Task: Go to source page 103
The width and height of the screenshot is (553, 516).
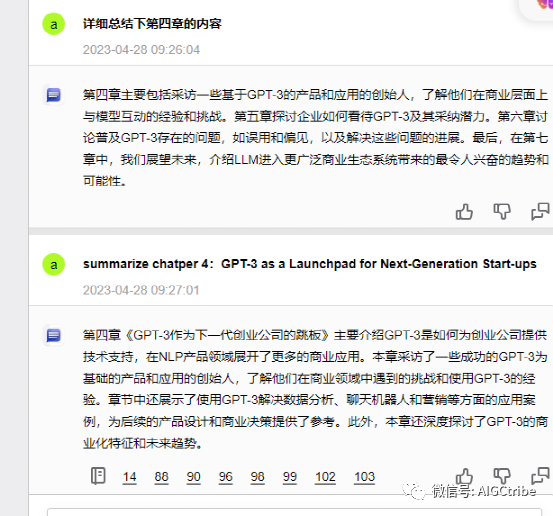Action: (x=365, y=477)
